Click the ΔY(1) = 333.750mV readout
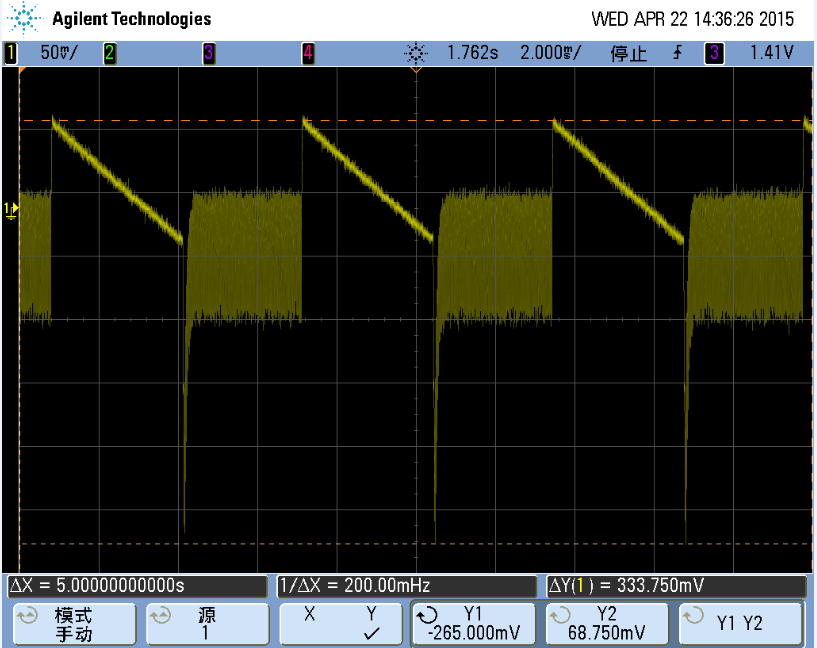This screenshot has width=817, height=648. tap(676, 586)
